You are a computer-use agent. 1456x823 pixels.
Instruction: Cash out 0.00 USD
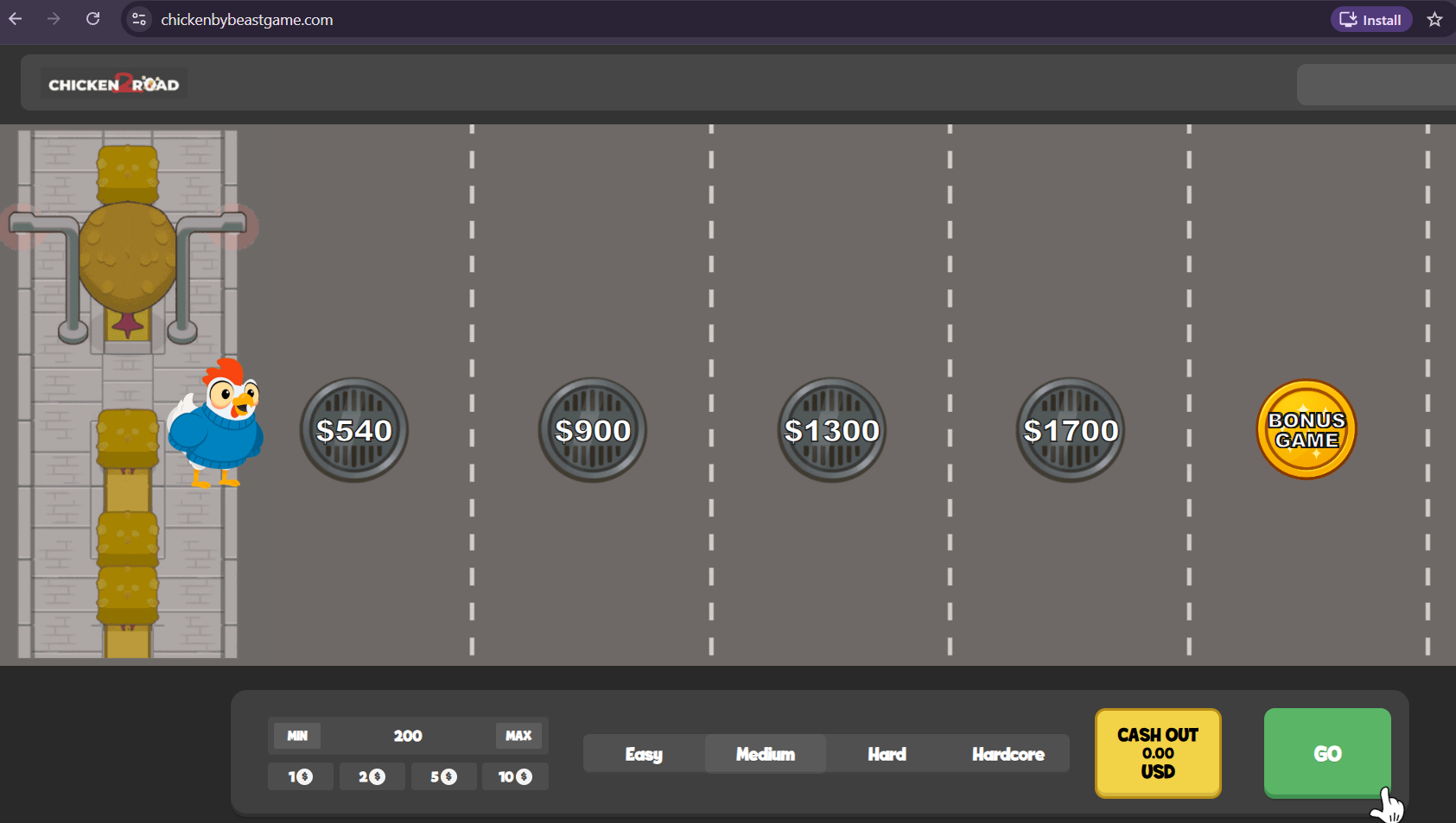(1158, 753)
